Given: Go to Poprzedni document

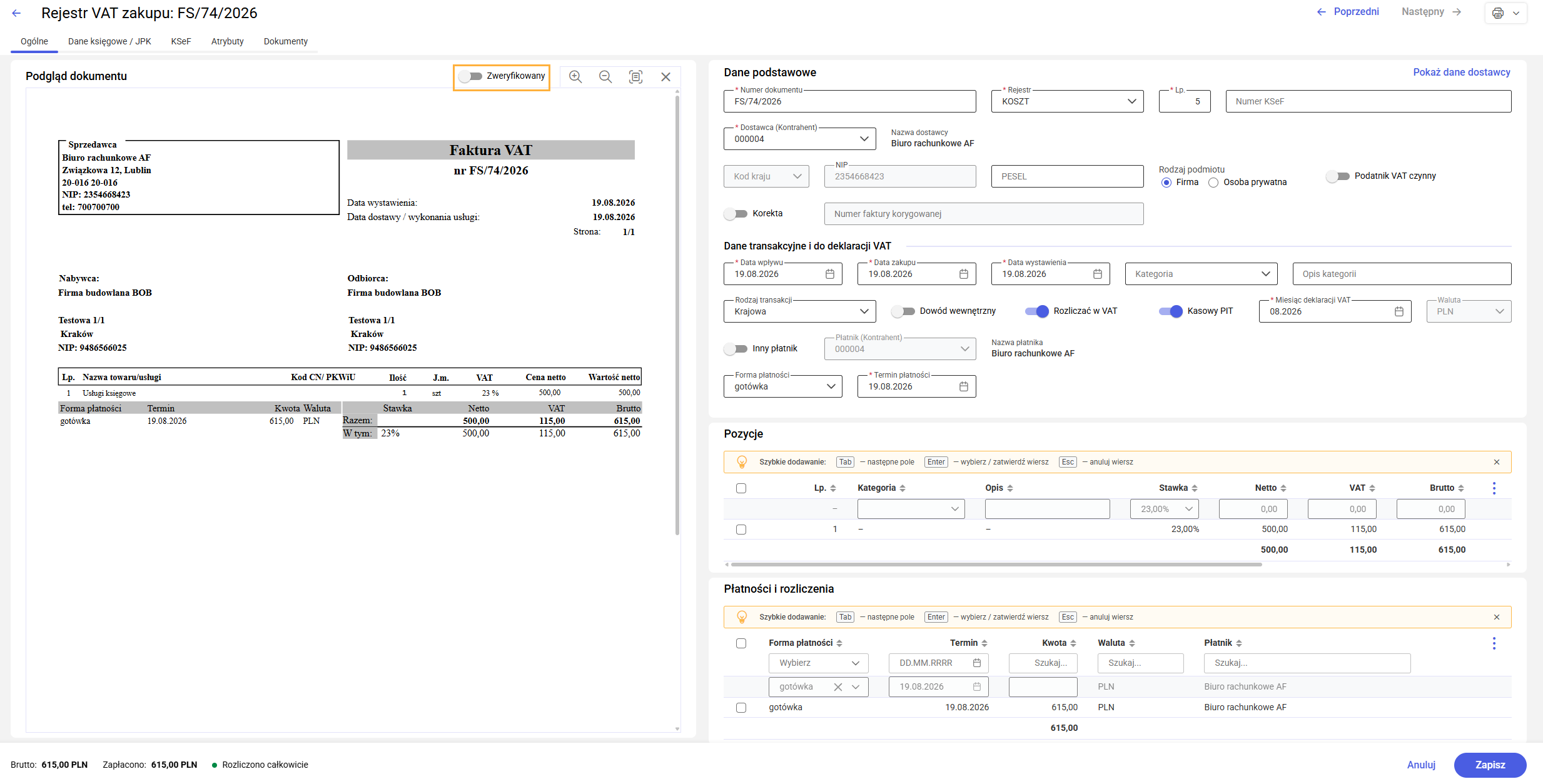Looking at the screenshot, I should [1348, 12].
